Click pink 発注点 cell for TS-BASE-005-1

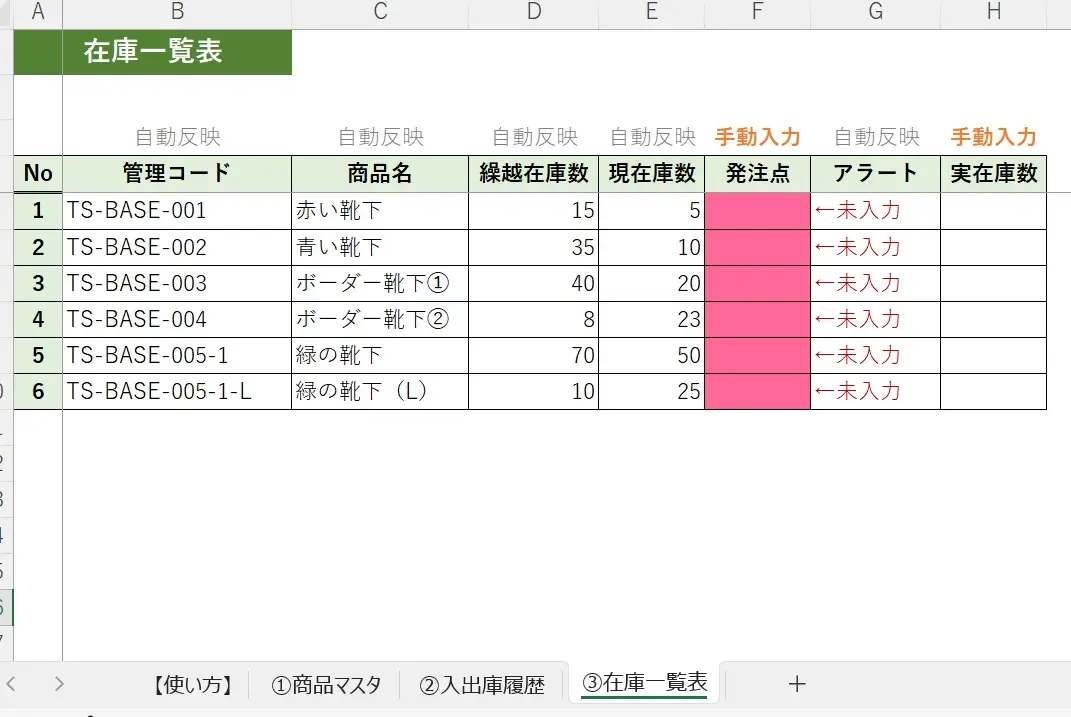pyautogui.click(x=757, y=356)
